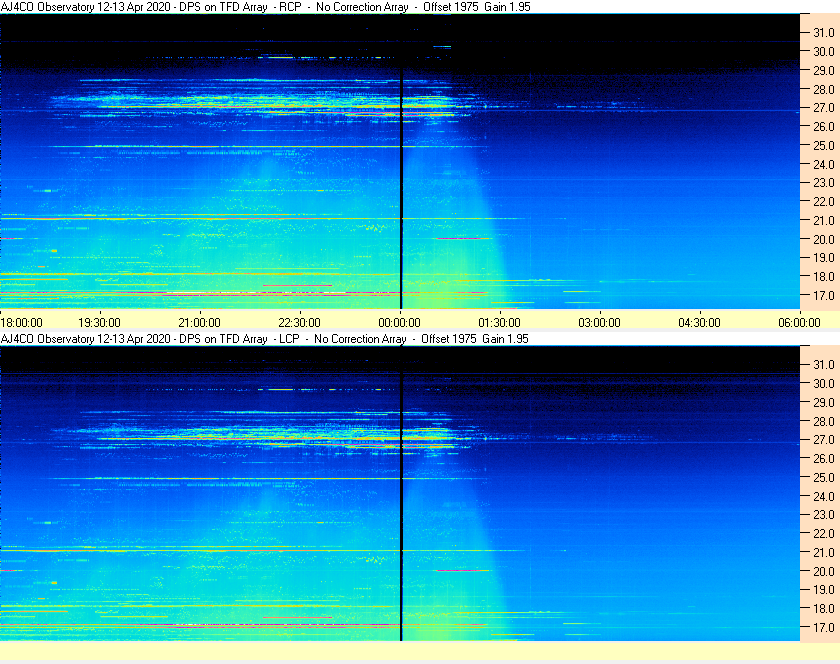
Task: Select 19.0 on the RCP frequency axis
Action: pyautogui.click(x=824, y=258)
